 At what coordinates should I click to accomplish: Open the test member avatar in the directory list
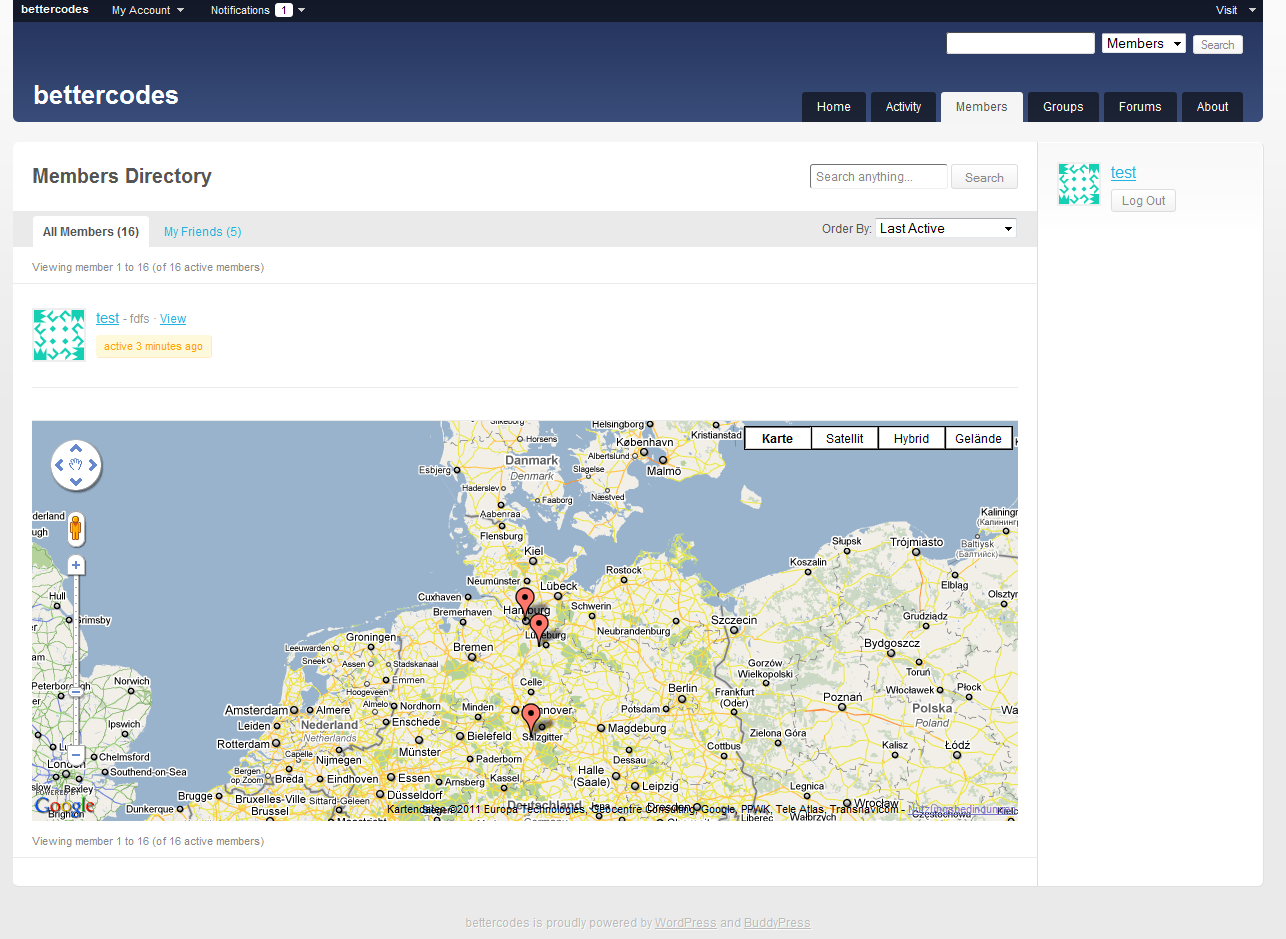(x=58, y=334)
